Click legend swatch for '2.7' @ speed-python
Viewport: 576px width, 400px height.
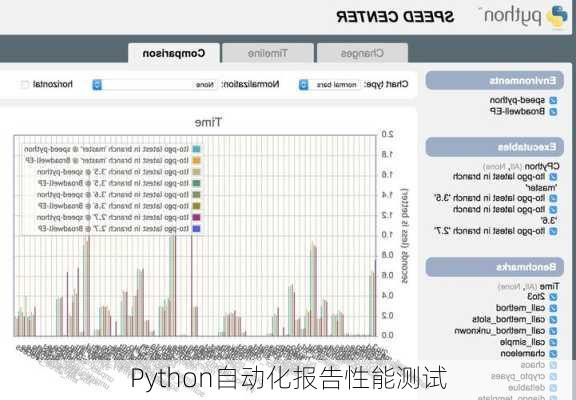pos(197,217)
